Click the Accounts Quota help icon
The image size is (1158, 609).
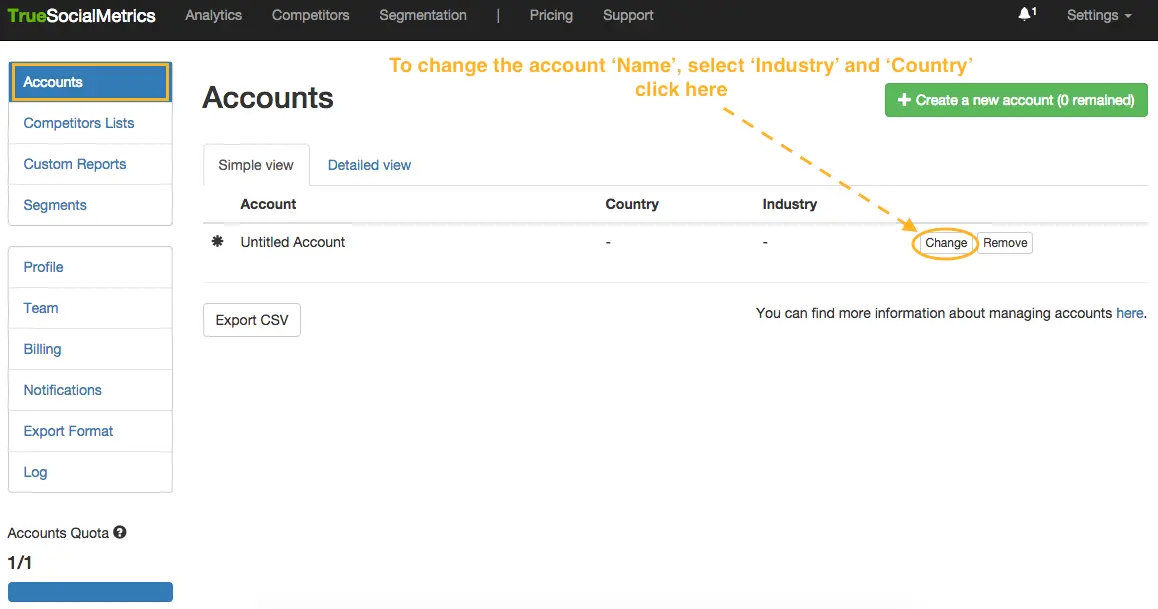tap(120, 533)
